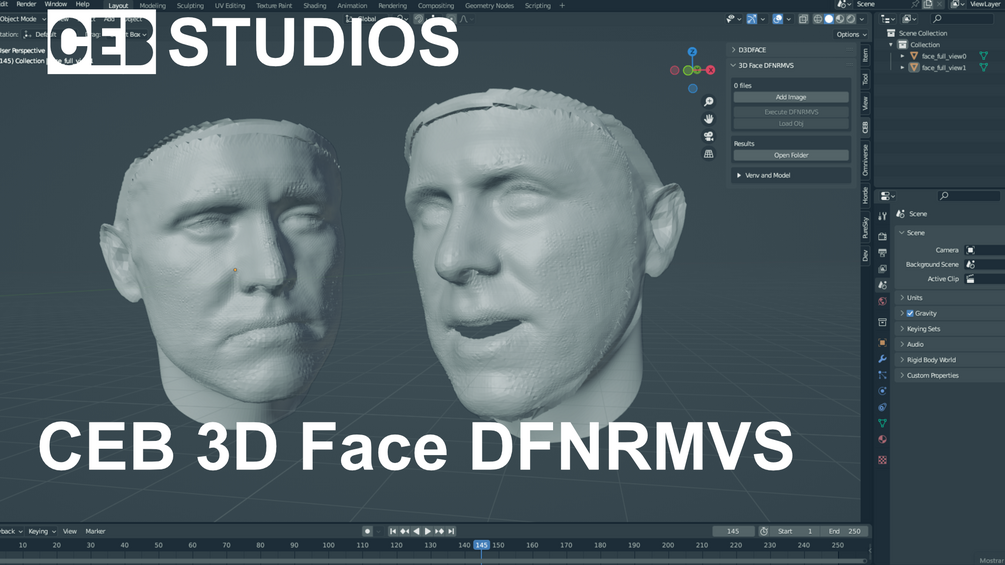
Task: Pin the Scene with pin icon
Action: click(915, 4)
